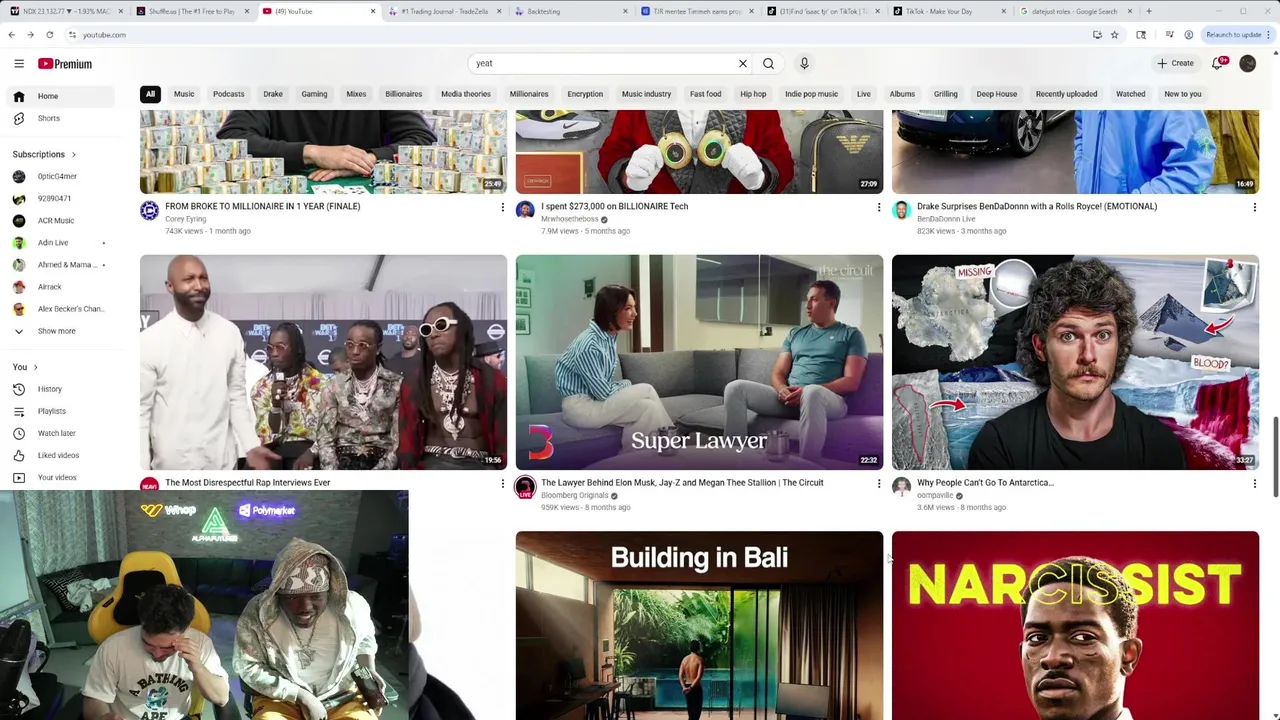This screenshot has height=720, width=1280.
Task: Activate voice search microphone
Action: click(804, 64)
